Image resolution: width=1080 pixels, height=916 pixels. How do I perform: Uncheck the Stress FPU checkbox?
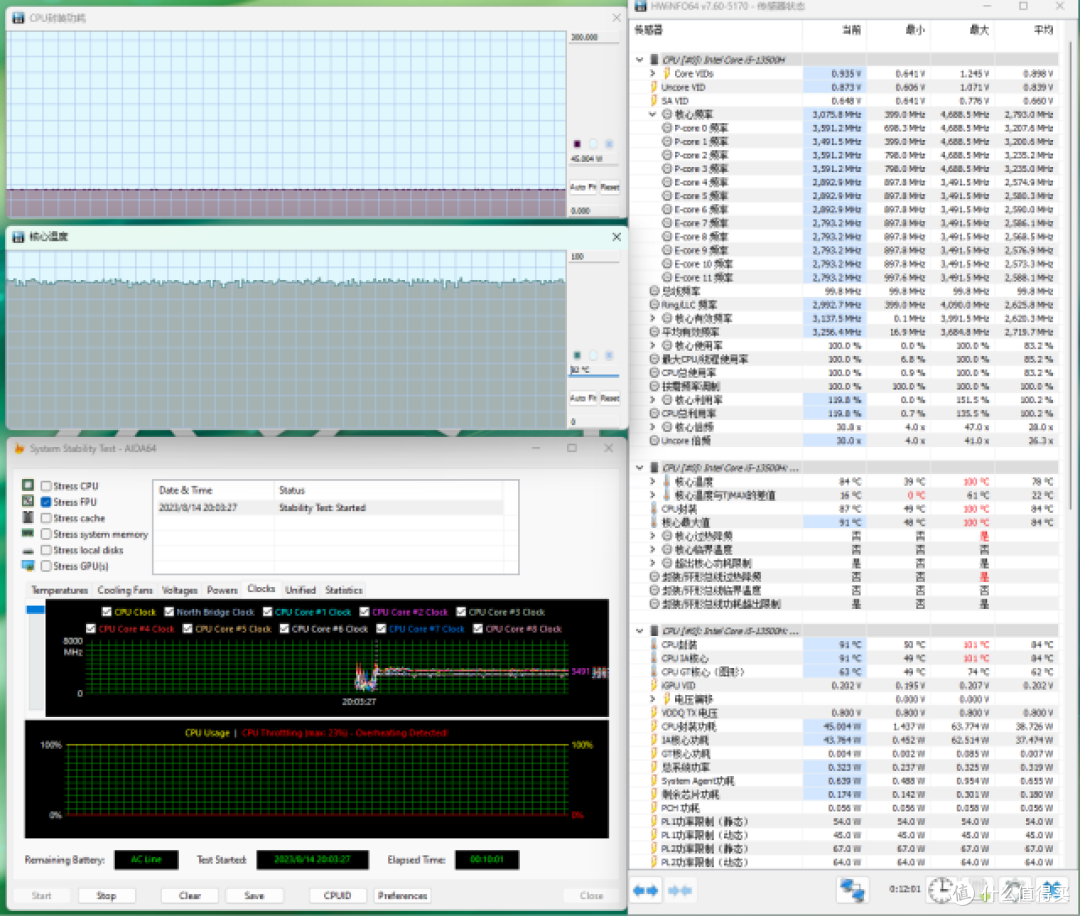coord(46,502)
